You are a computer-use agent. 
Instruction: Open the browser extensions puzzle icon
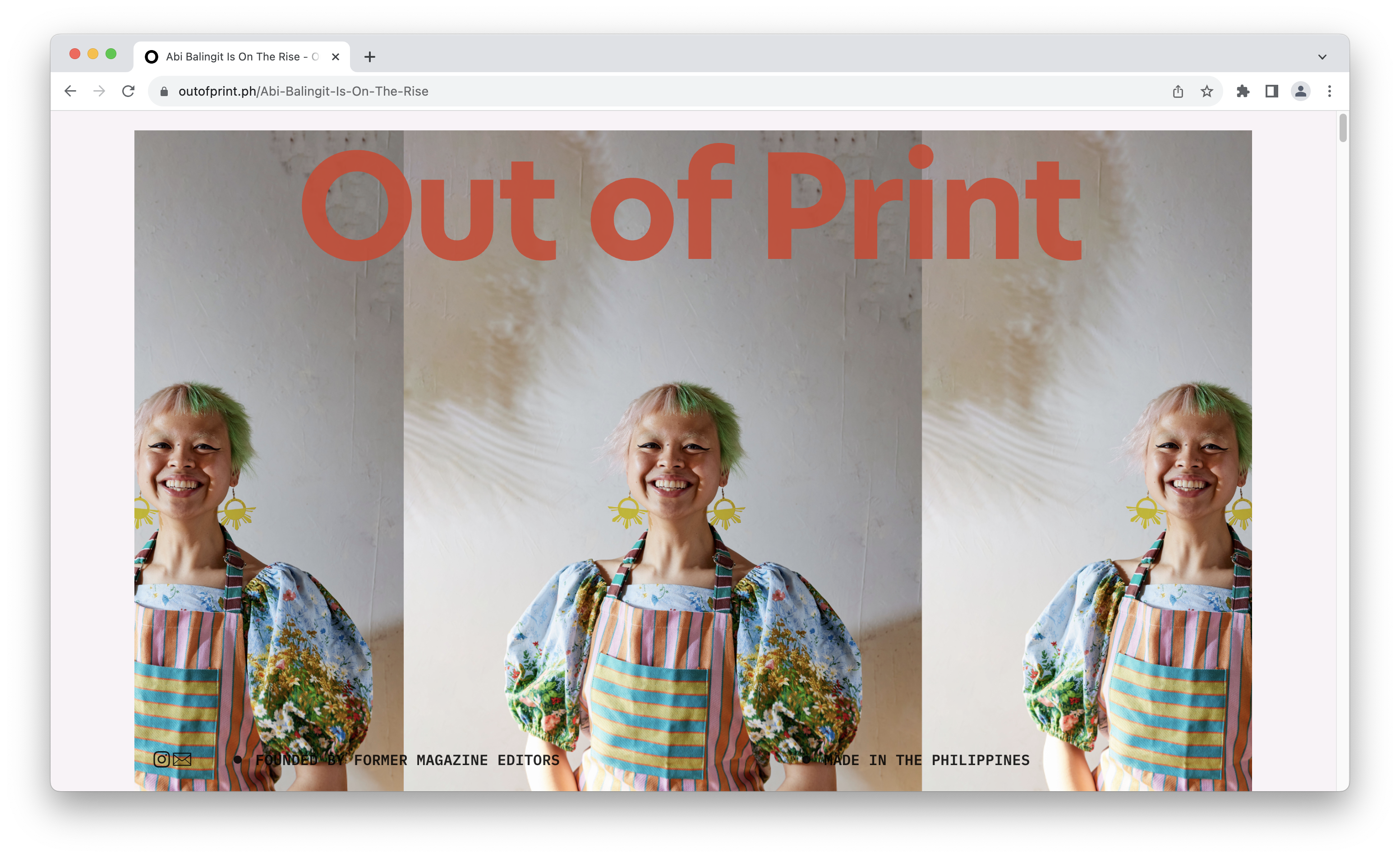(1243, 92)
